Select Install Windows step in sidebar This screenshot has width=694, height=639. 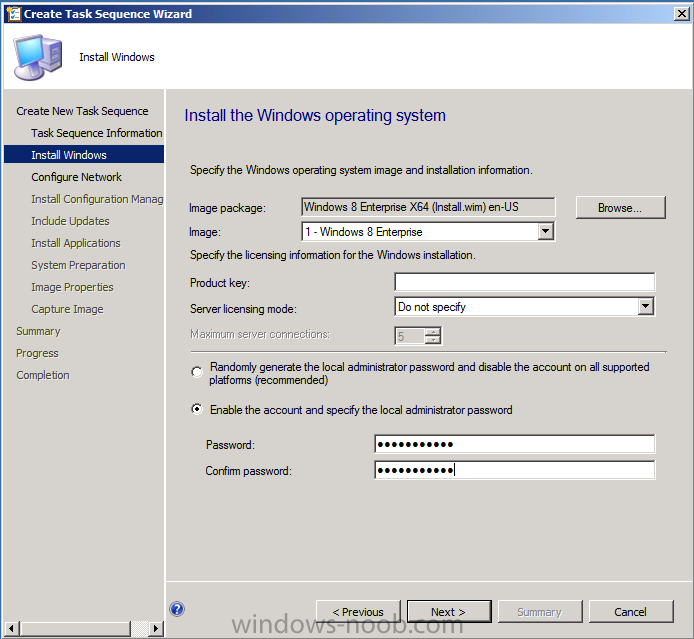coord(84,155)
